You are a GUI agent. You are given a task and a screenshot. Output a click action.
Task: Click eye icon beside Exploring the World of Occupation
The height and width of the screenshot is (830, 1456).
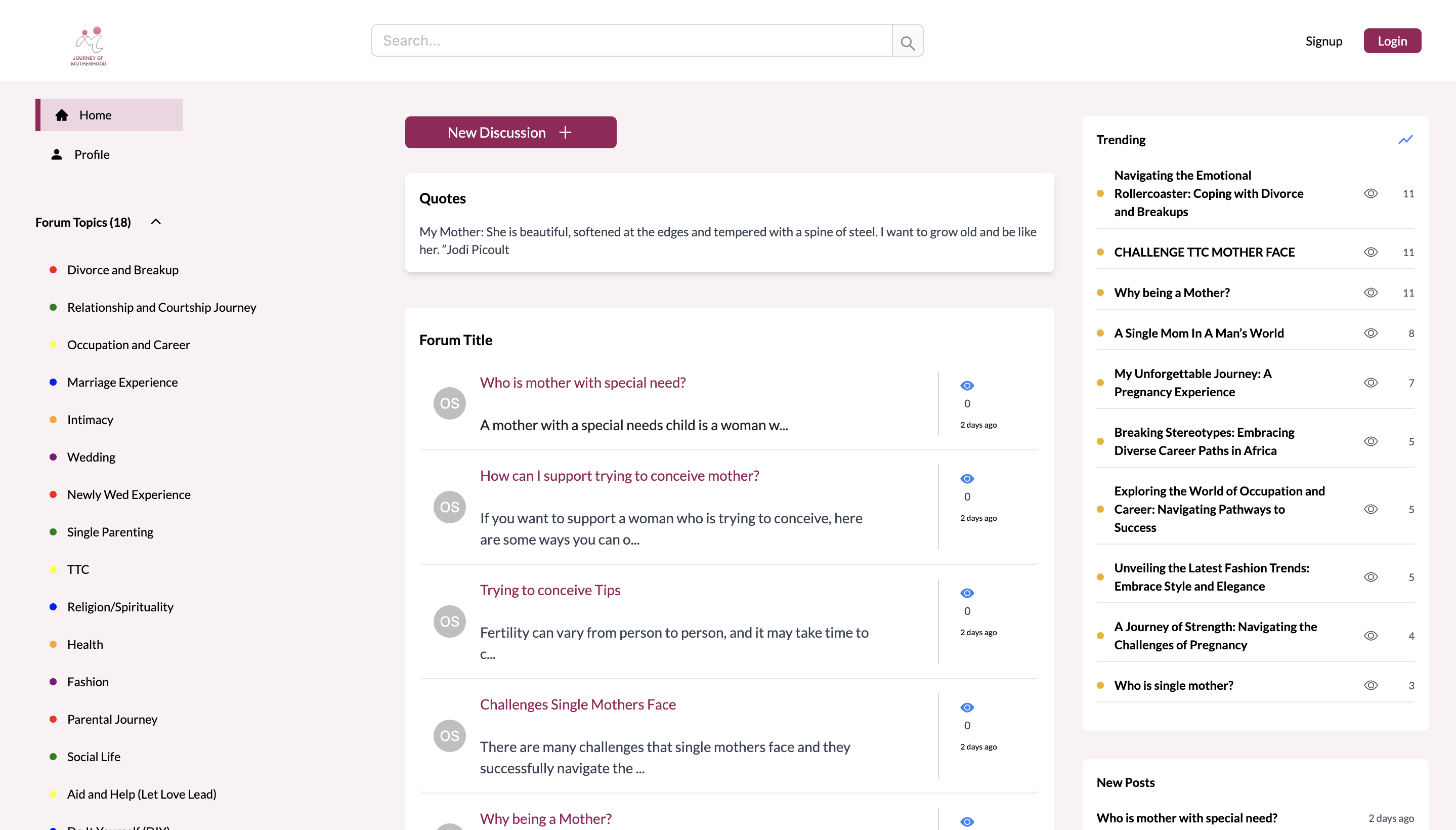point(1371,509)
